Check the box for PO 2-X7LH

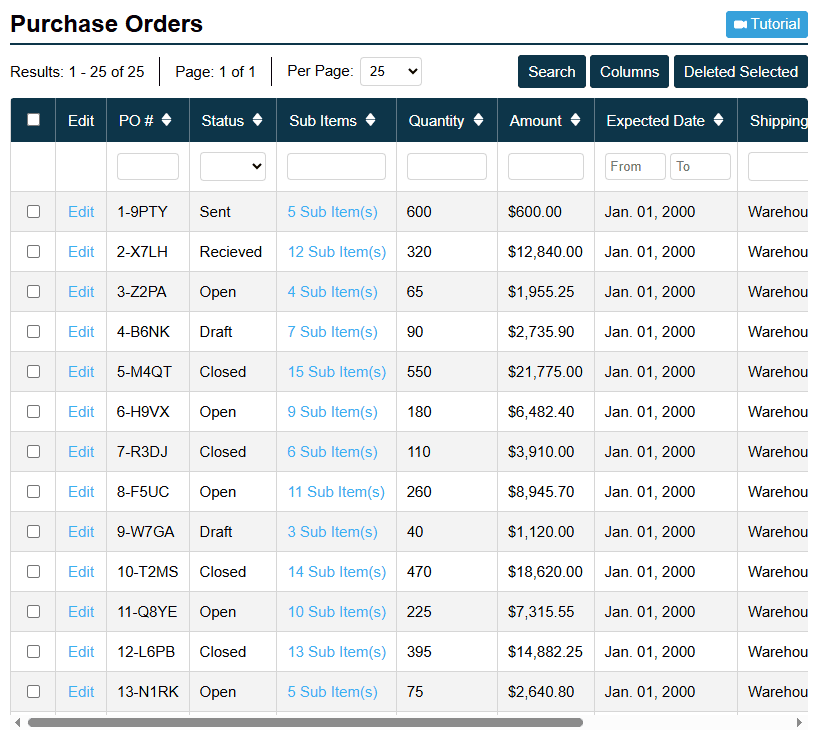point(33,252)
